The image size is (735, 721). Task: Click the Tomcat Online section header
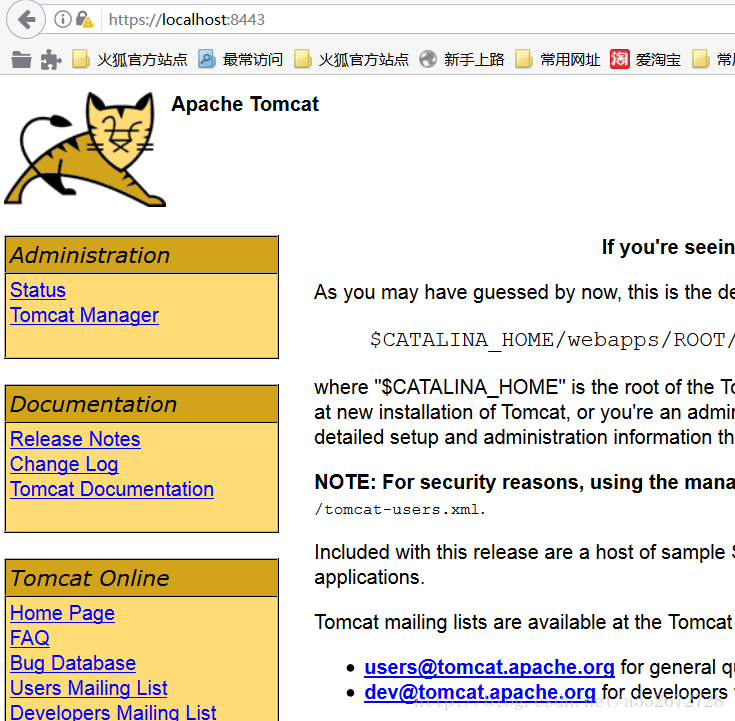142,578
